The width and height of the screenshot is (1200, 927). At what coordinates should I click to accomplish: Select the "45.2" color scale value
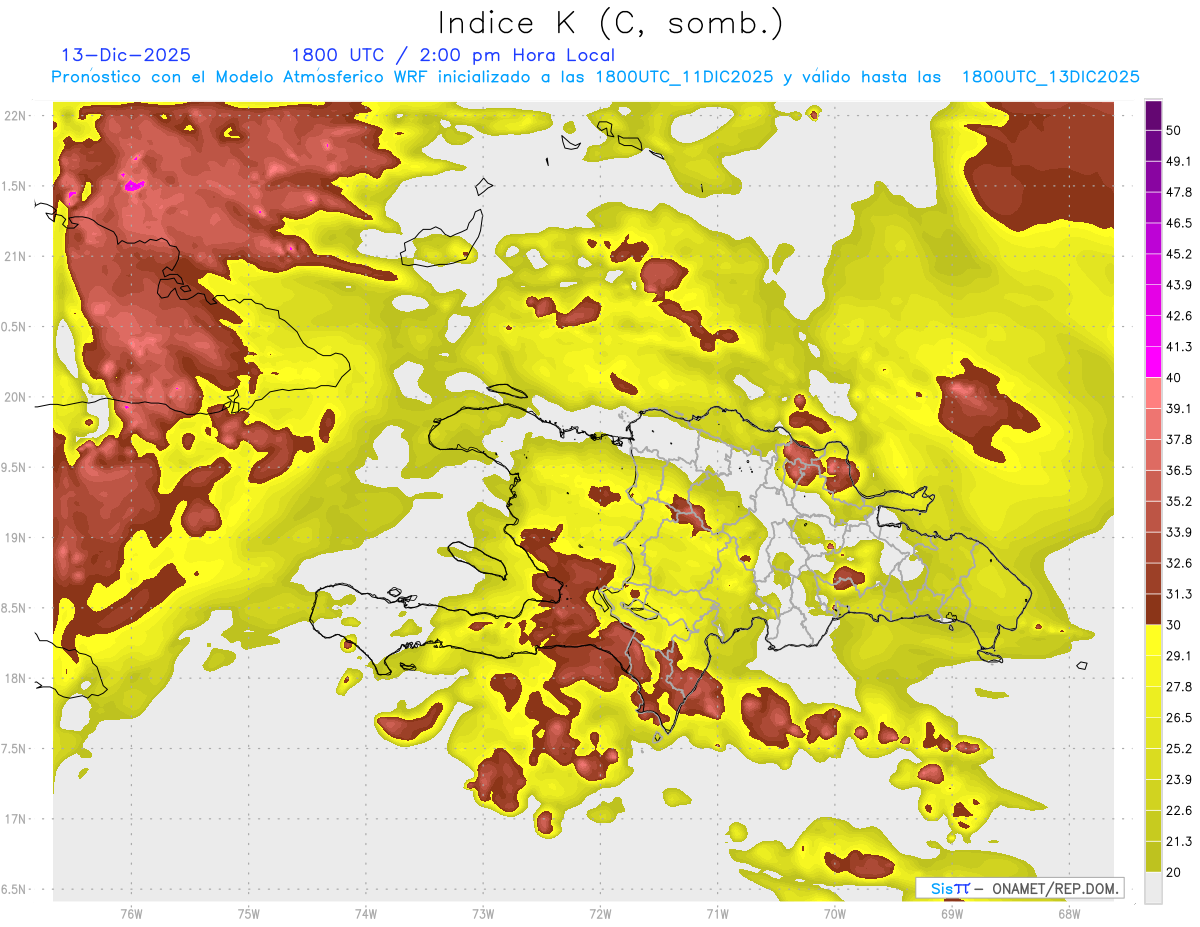click(x=1179, y=254)
